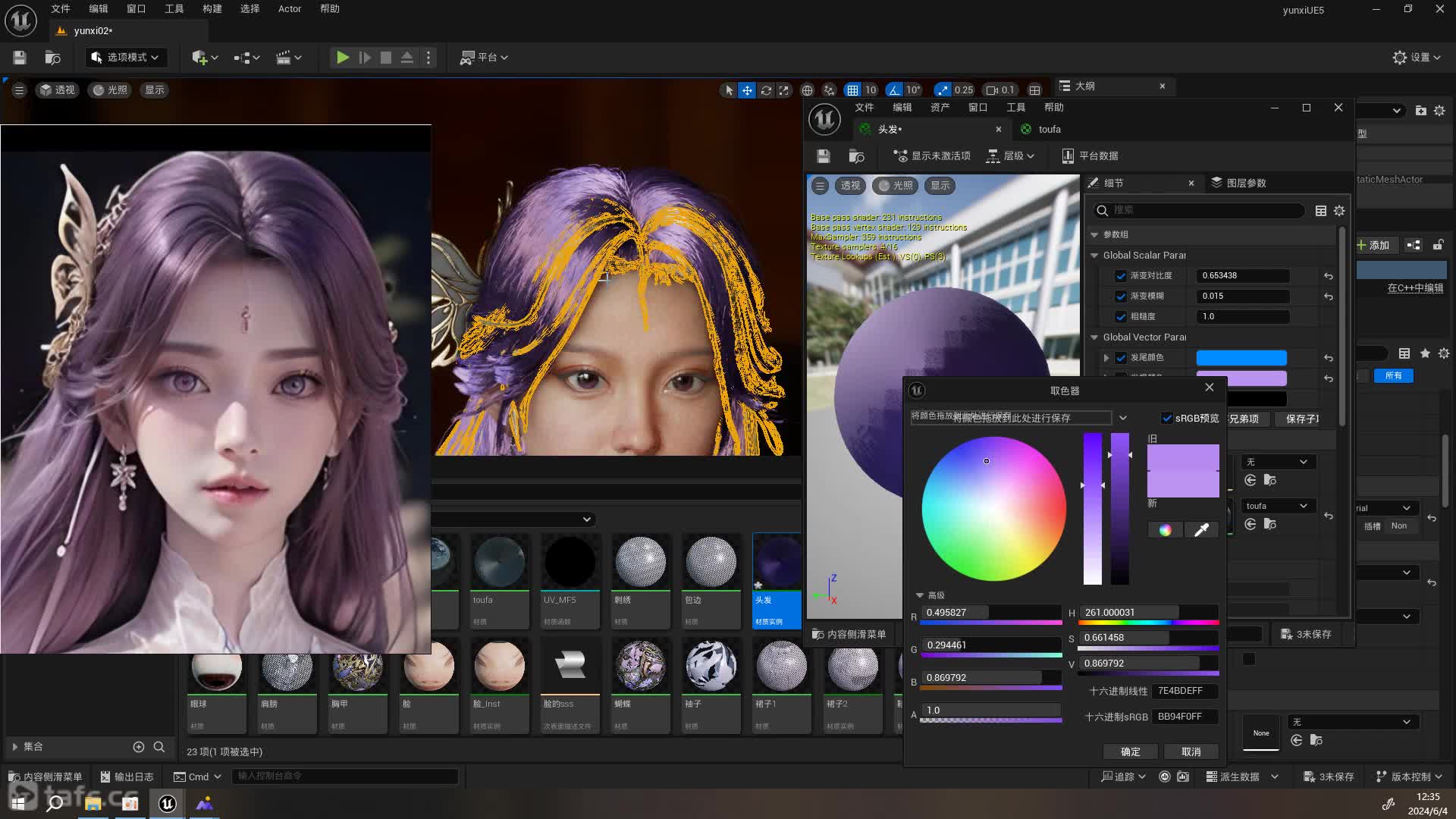Click the saturation vertical slider bar
The width and height of the screenshot is (1456, 819).
1093,509
